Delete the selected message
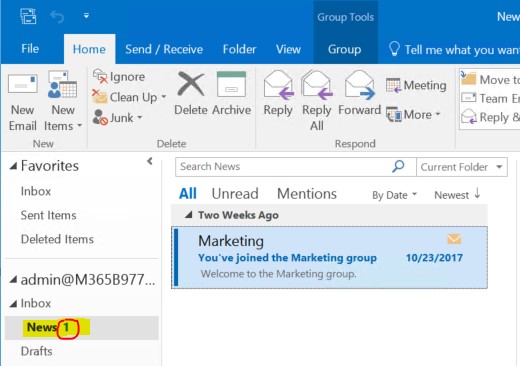The image size is (520, 366). click(191, 94)
